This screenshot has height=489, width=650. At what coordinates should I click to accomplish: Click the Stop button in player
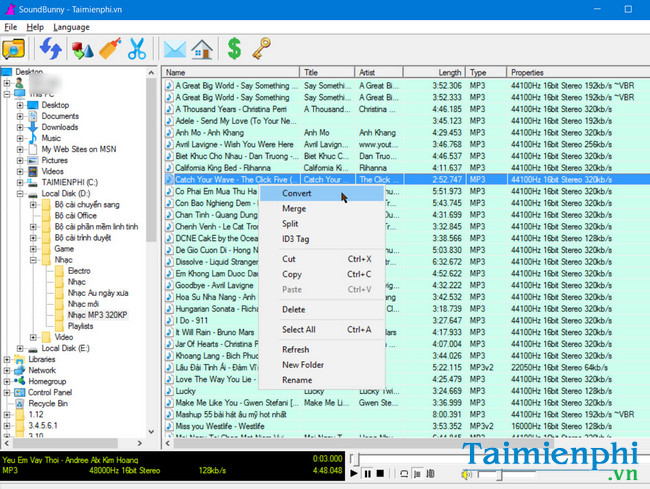pos(380,473)
